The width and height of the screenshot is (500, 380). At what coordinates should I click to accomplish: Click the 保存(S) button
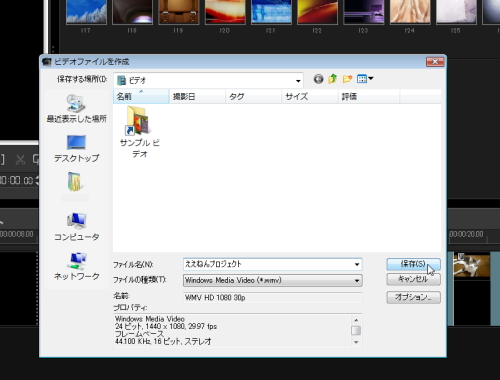[x=413, y=264]
